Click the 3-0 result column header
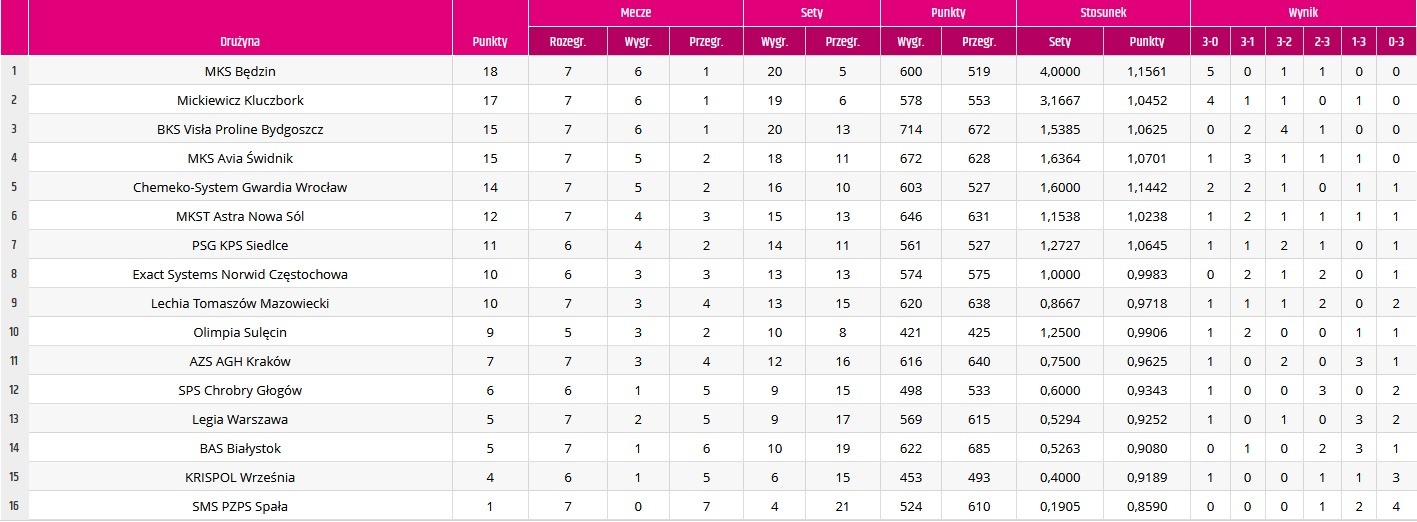 (x=1210, y=42)
